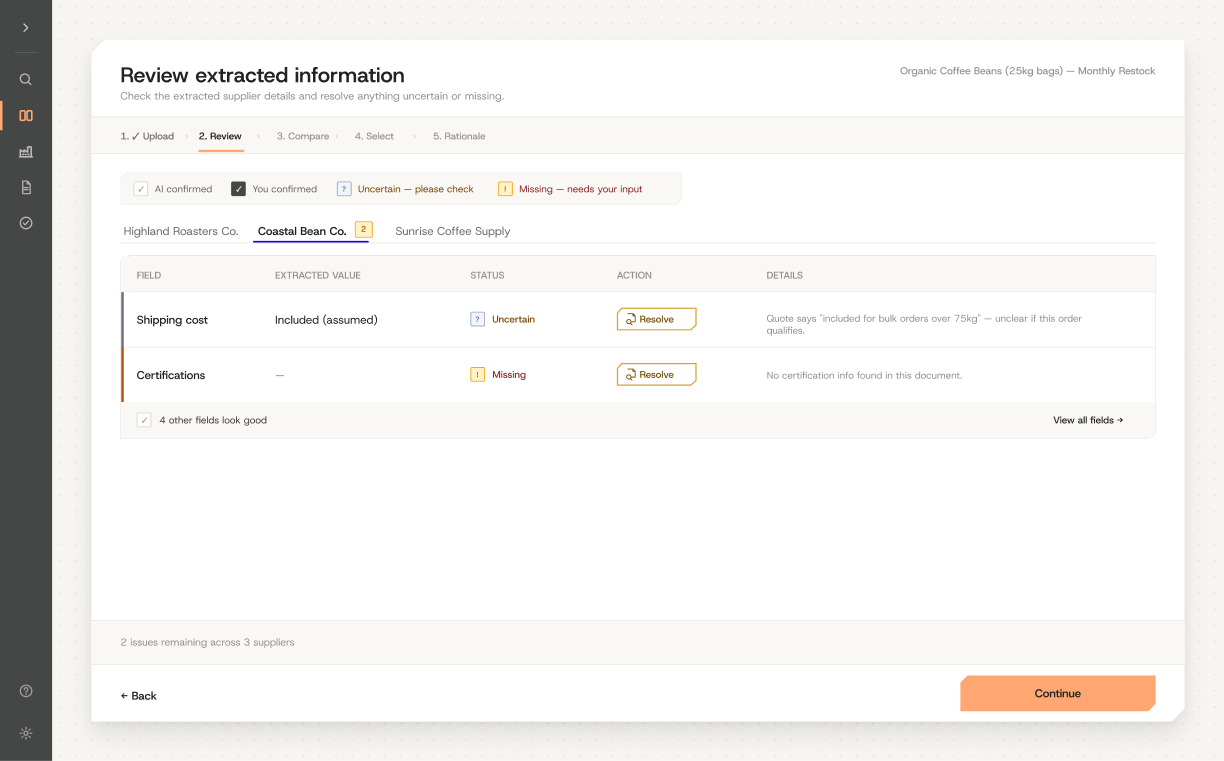
Task: Resolve the Shipping cost field
Action: click(x=656, y=319)
